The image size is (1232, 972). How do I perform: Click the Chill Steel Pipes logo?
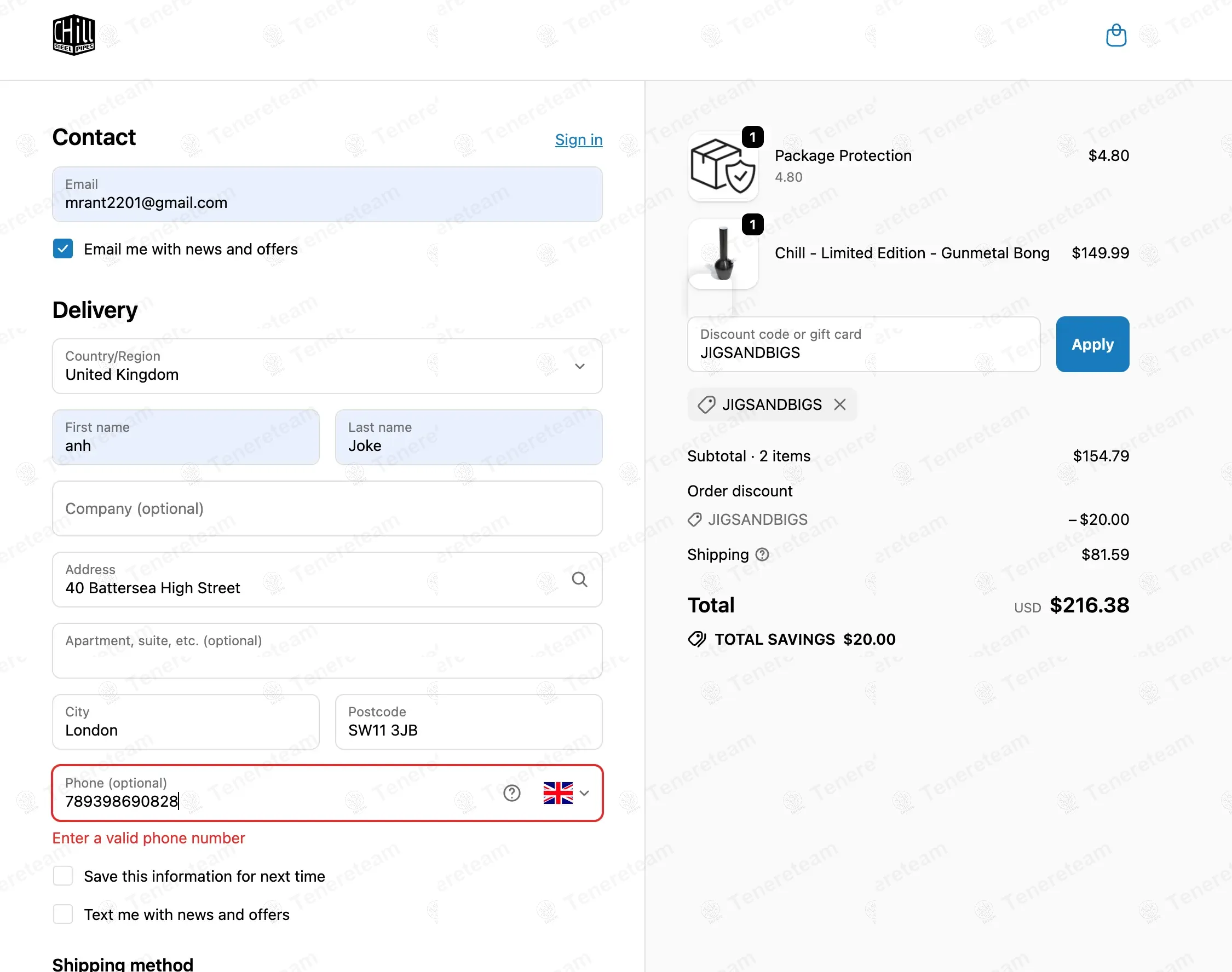74,34
